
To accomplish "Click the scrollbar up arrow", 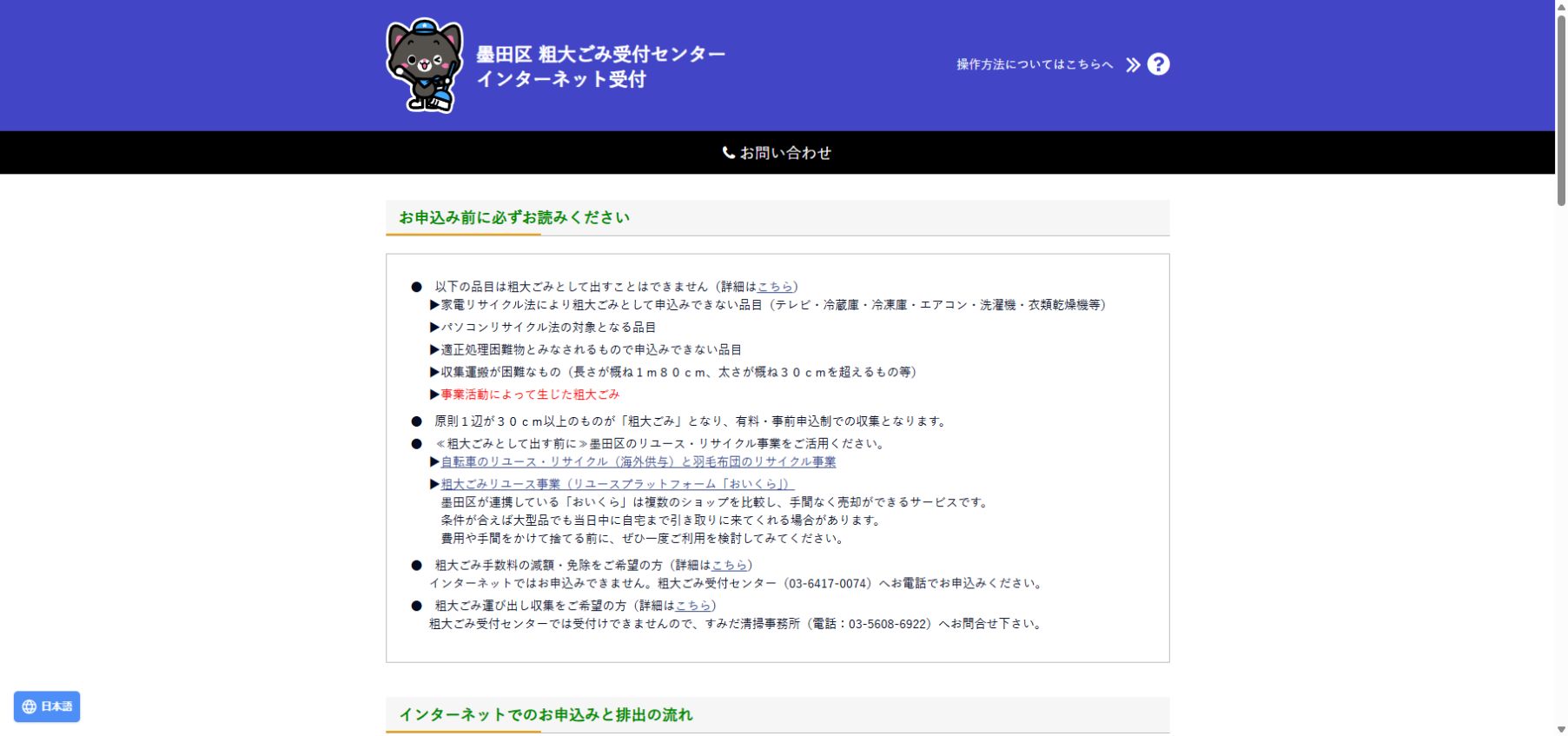I will [x=1561, y=6].
